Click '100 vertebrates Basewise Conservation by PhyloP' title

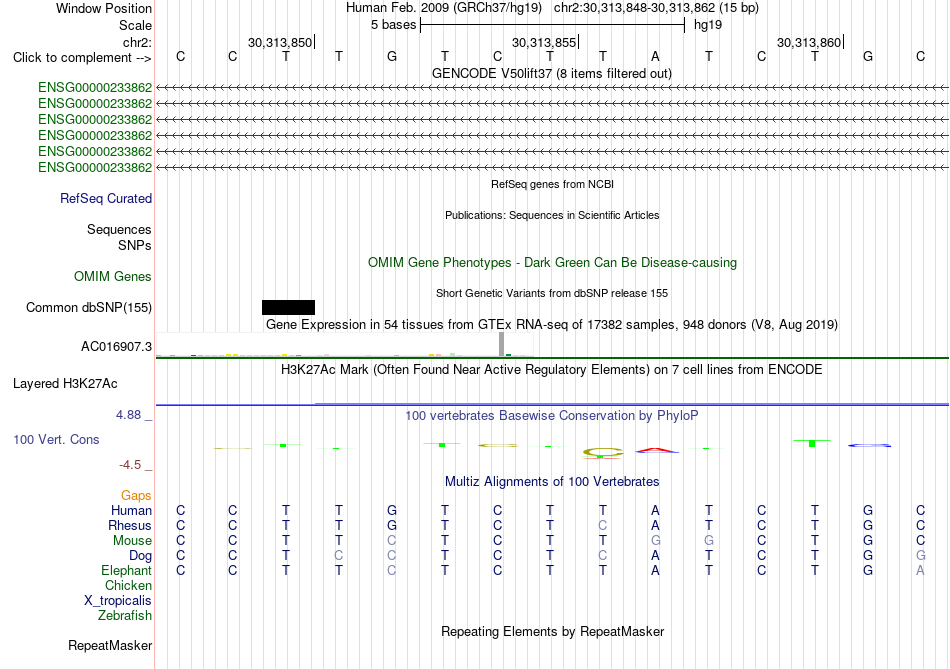click(x=551, y=416)
